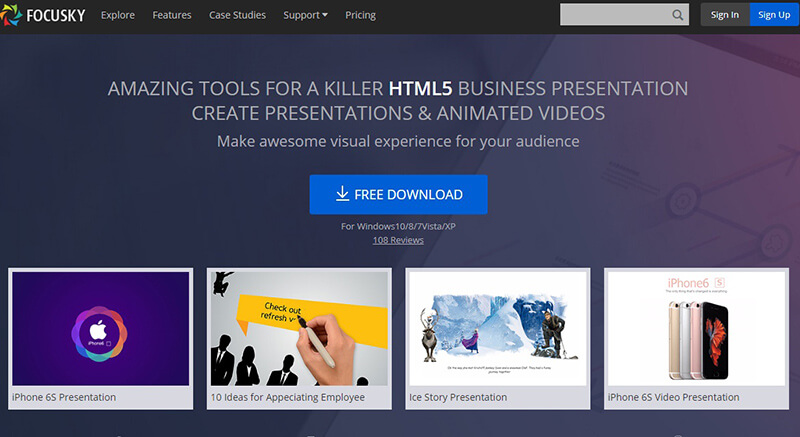Click the FOCUSKY brand name text

56,15
